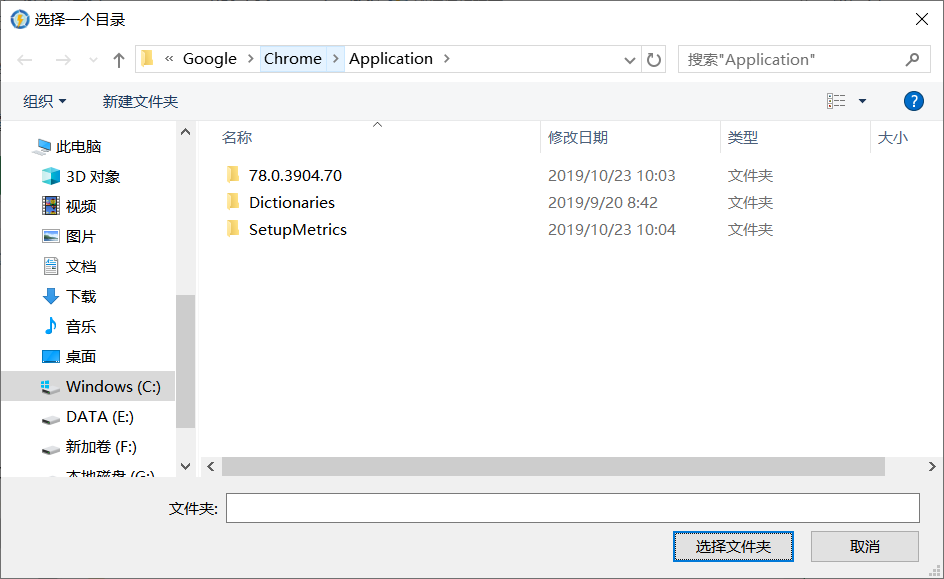This screenshot has height=579, width=944.
Task: Open 下载 downloads folder in sidebar
Action: [x=80, y=297]
